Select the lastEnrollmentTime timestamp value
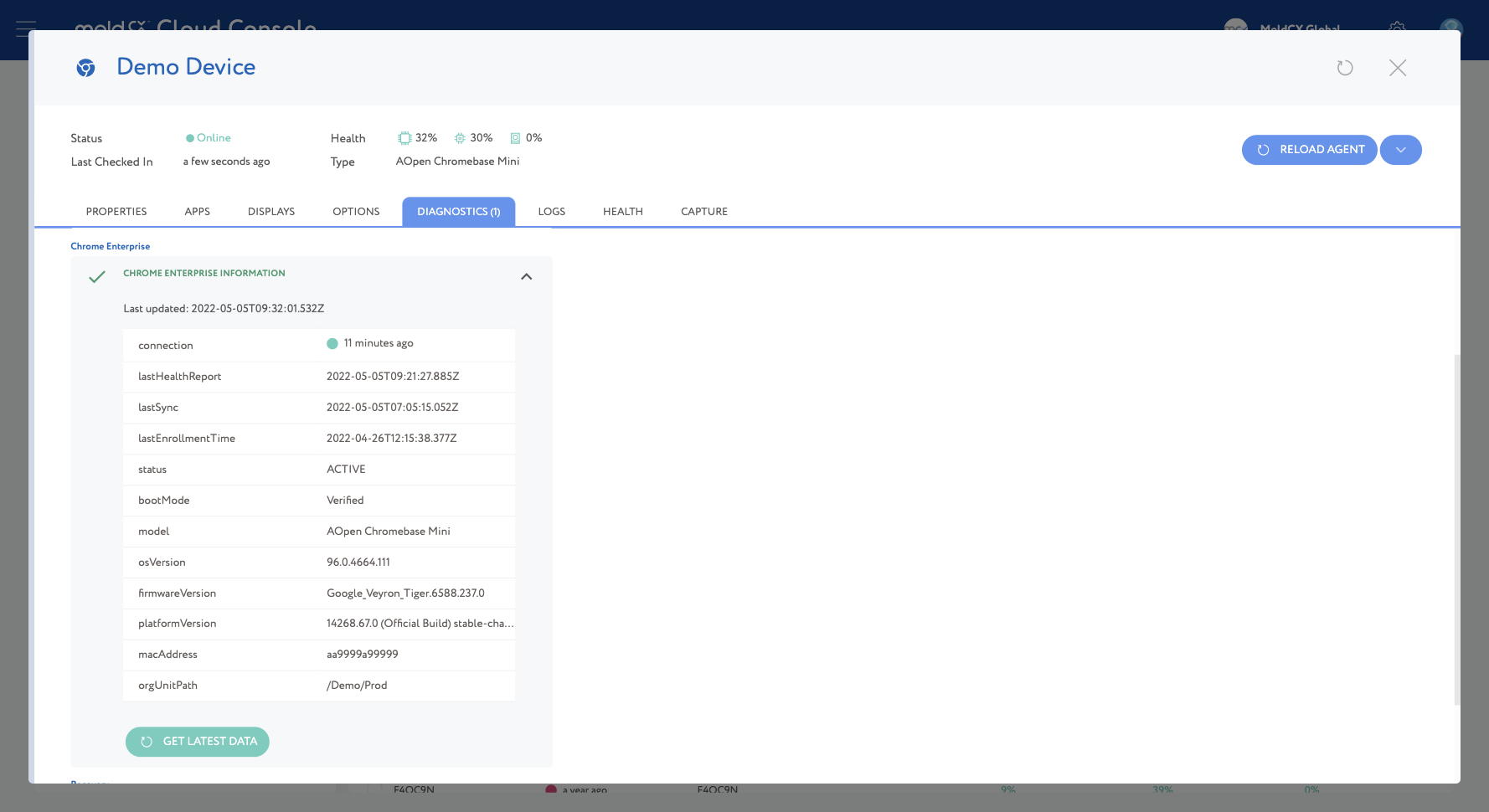The height and width of the screenshot is (812, 1489). 392,439
